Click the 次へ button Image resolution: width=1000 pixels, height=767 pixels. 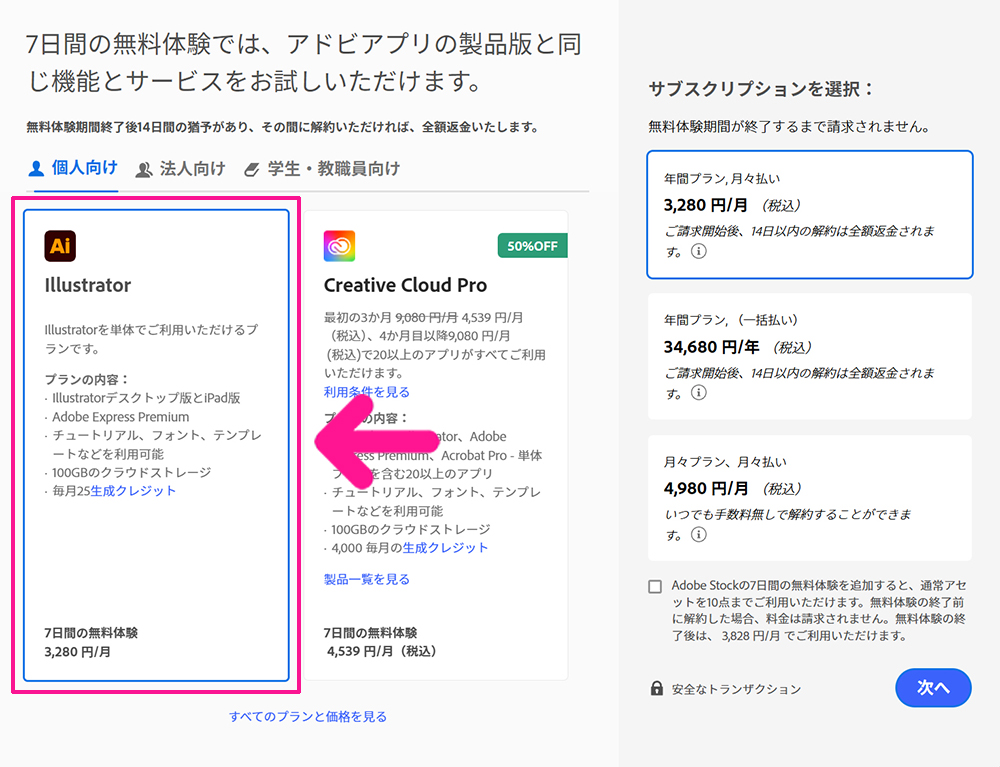934,688
